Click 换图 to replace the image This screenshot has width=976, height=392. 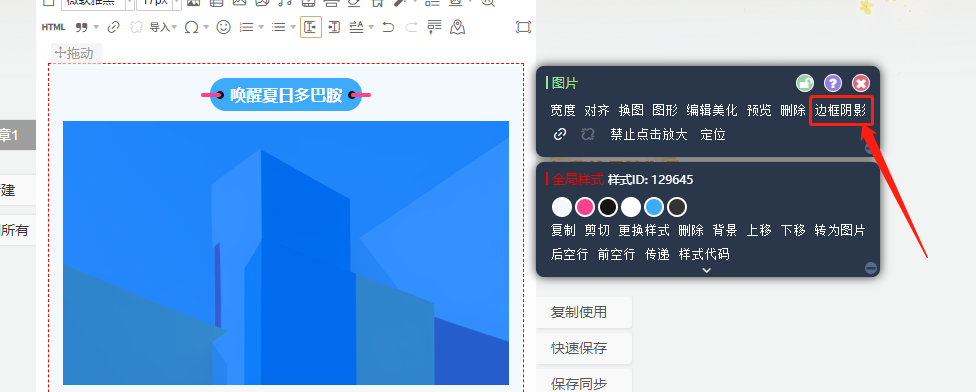631,111
